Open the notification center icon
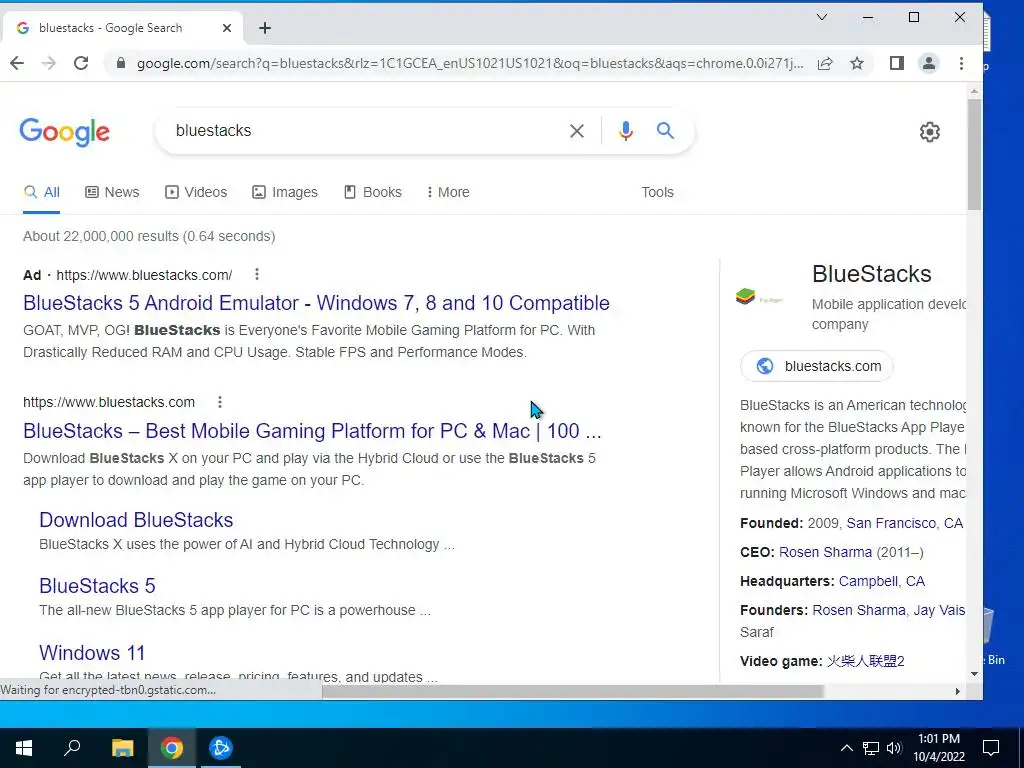Image resolution: width=1024 pixels, height=768 pixels. click(991, 748)
